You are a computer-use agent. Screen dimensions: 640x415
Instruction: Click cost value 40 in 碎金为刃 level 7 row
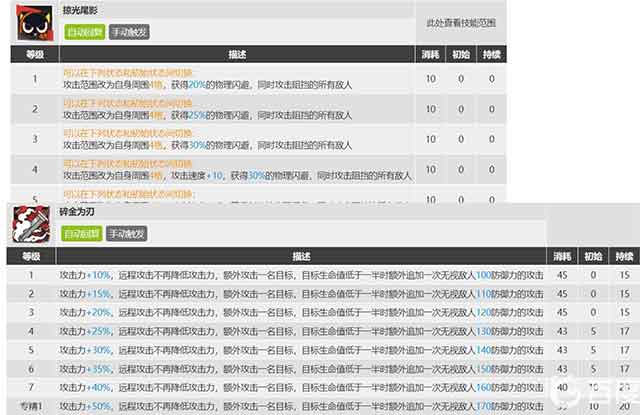point(562,387)
